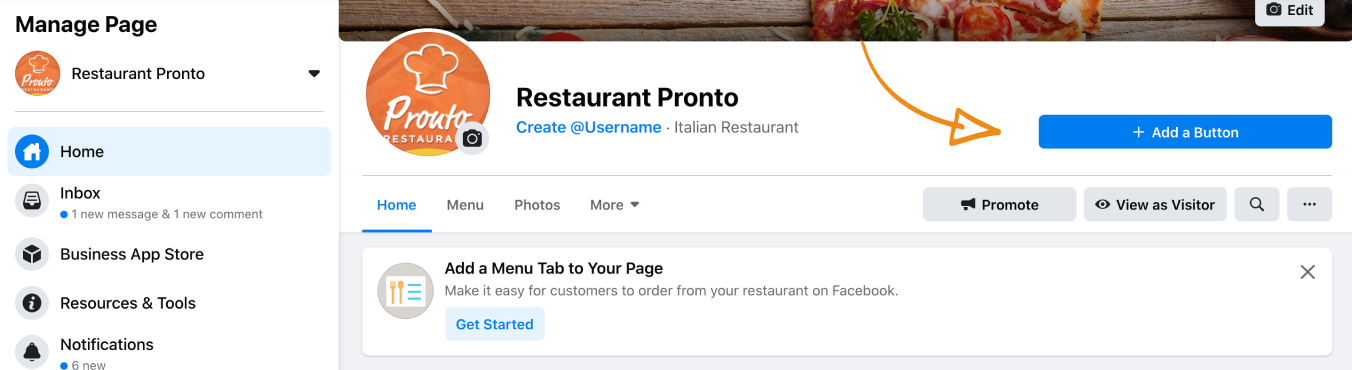Expand the More tab dropdown
The image size is (1352, 370).
click(x=614, y=205)
